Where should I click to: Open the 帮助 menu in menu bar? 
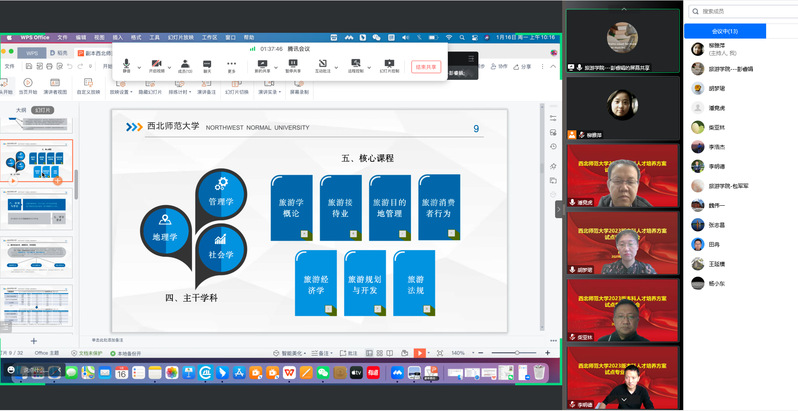[249, 37]
